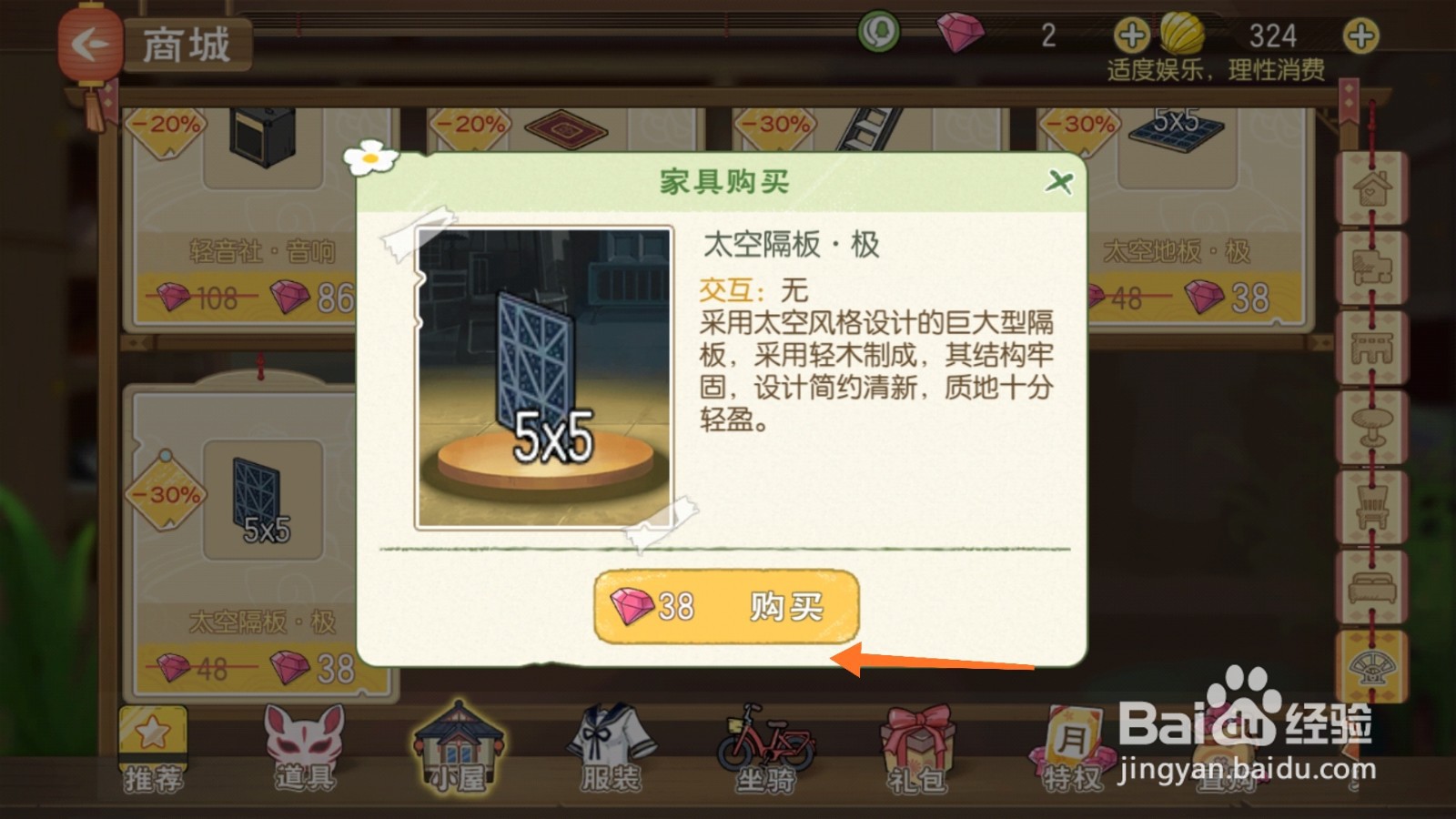Select the fan decoration category icon
The width and height of the screenshot is (1456, 819).
[x=1371, y=666]
